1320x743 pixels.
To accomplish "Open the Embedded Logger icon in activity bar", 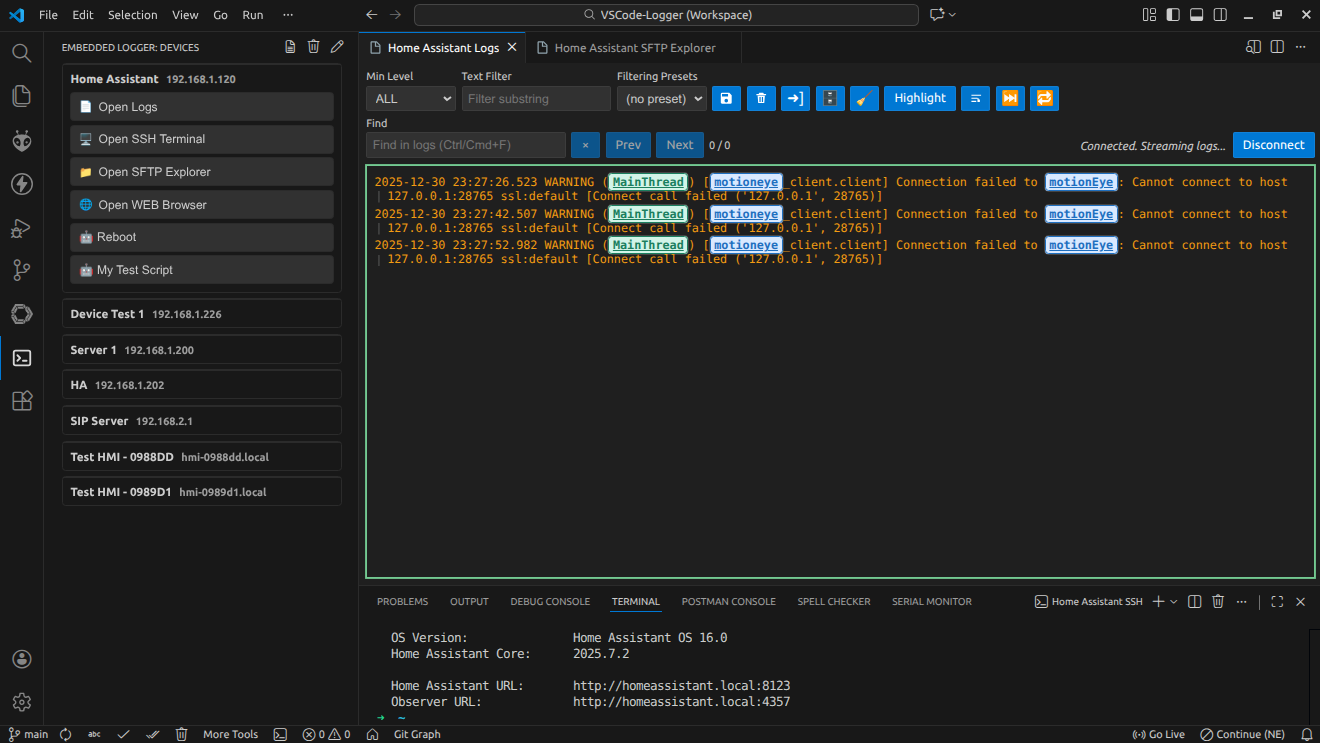I will click(21, 357).
